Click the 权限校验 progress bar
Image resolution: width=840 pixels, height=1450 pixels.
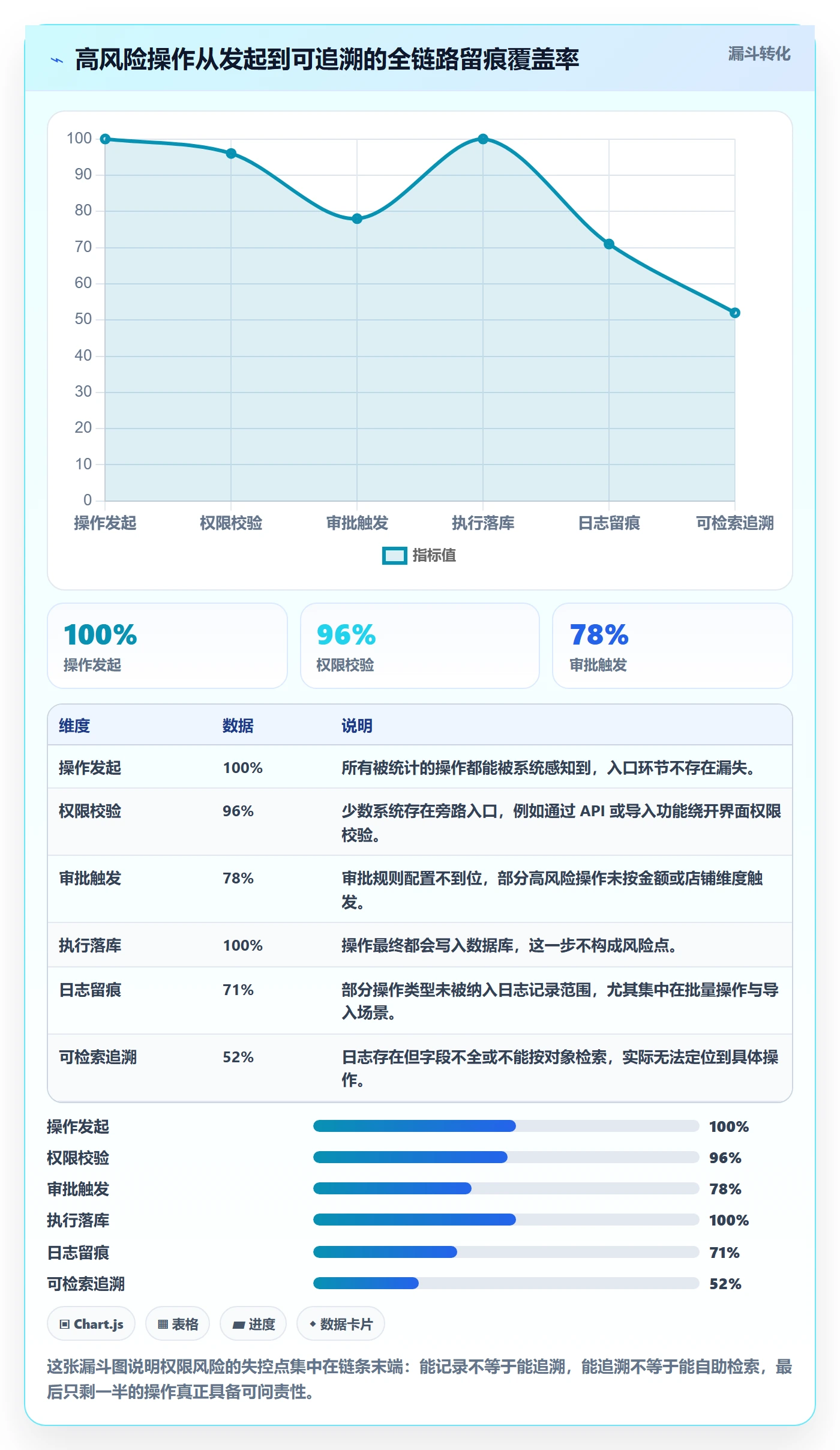pos(506,1157)
